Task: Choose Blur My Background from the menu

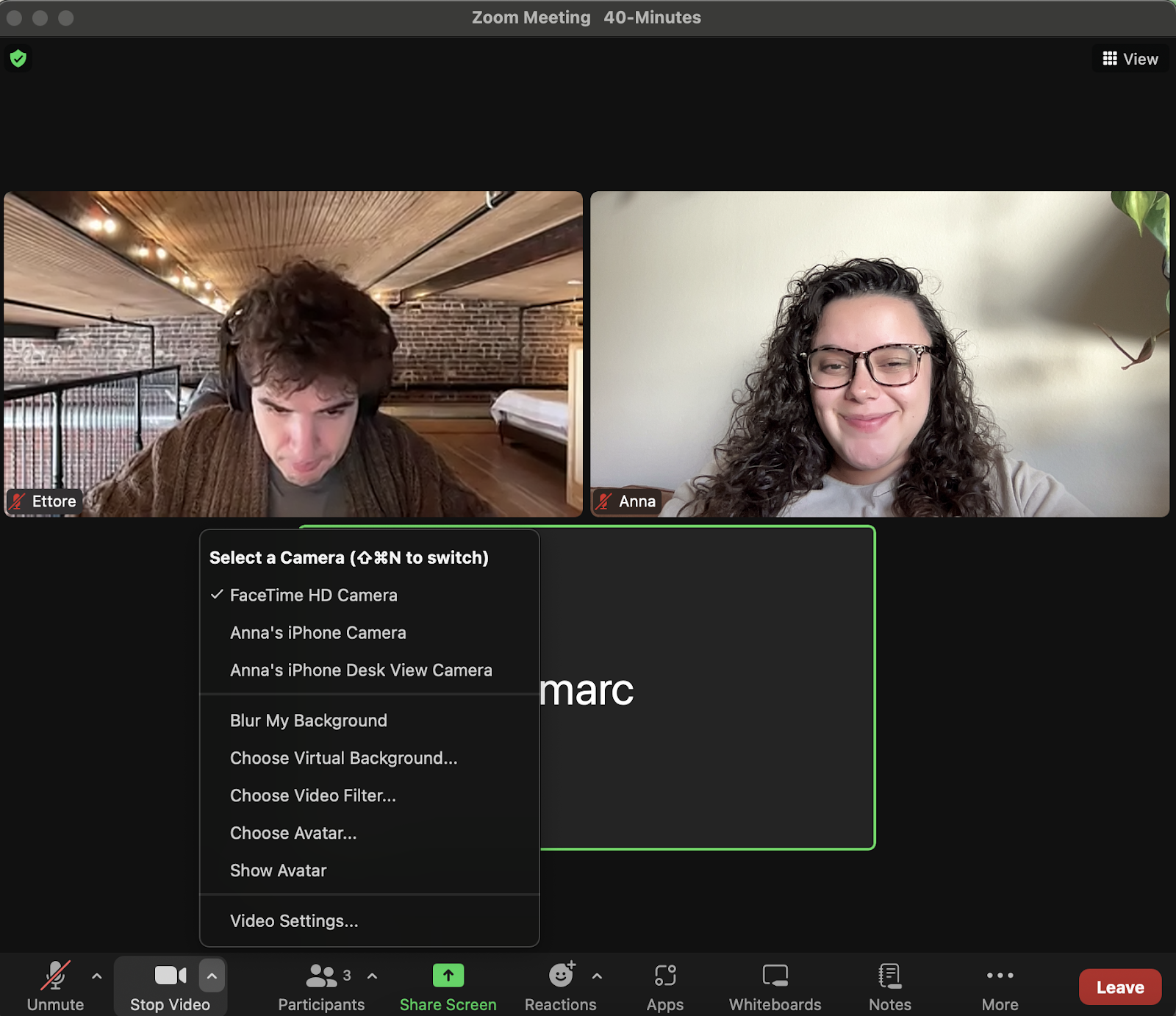Action: coord(309,720)
